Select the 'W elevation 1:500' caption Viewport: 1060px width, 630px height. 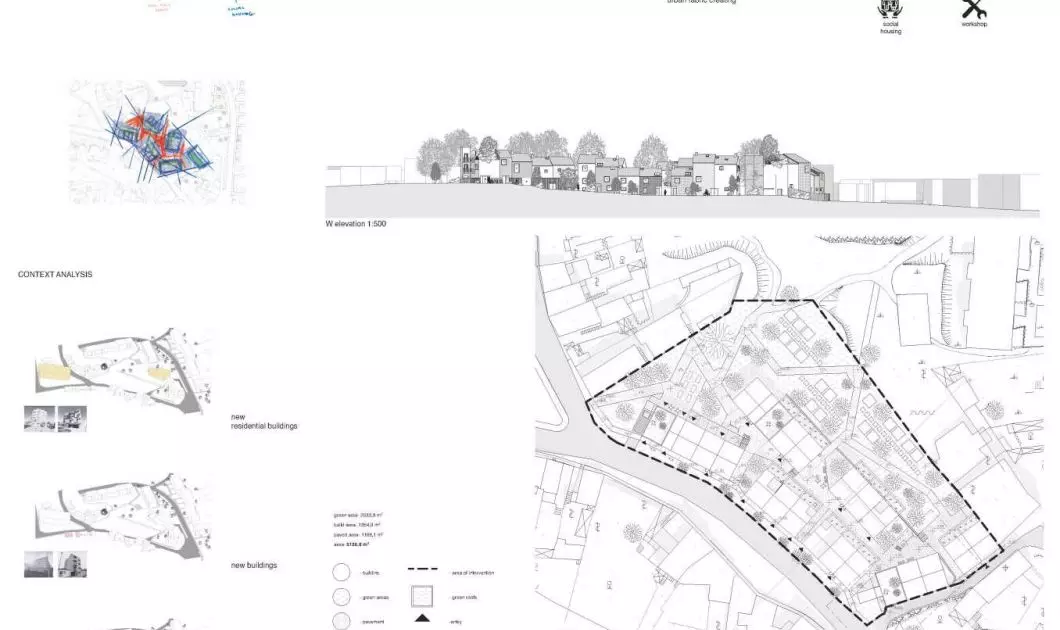[356, 224]
